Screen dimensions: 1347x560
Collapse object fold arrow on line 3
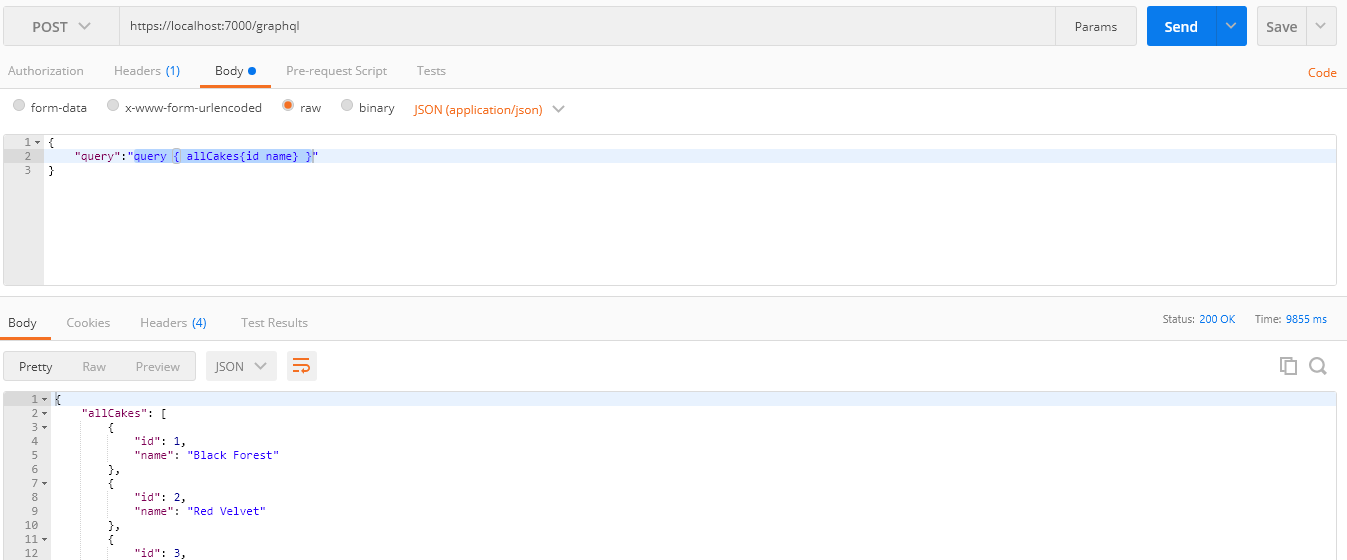[44, 427]
